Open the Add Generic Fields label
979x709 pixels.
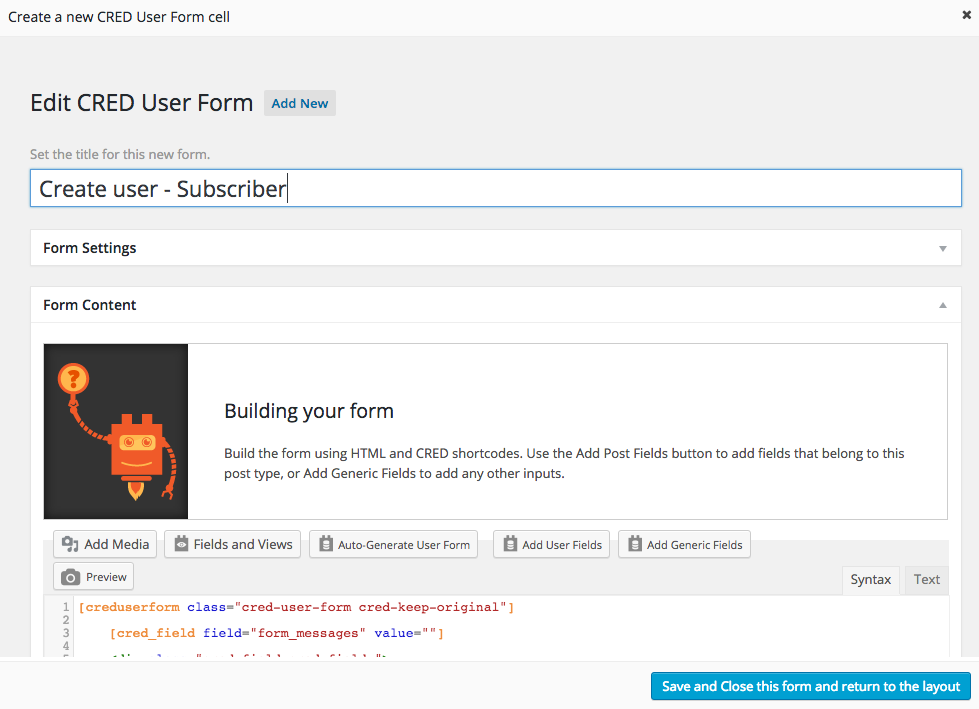695,545
